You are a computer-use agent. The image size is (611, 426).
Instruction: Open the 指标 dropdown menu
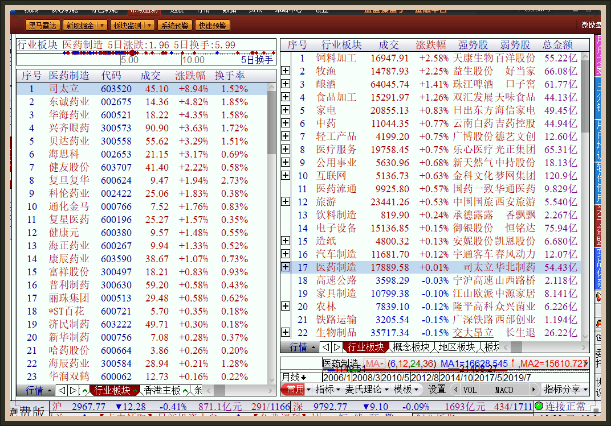[x=328, y=389]
